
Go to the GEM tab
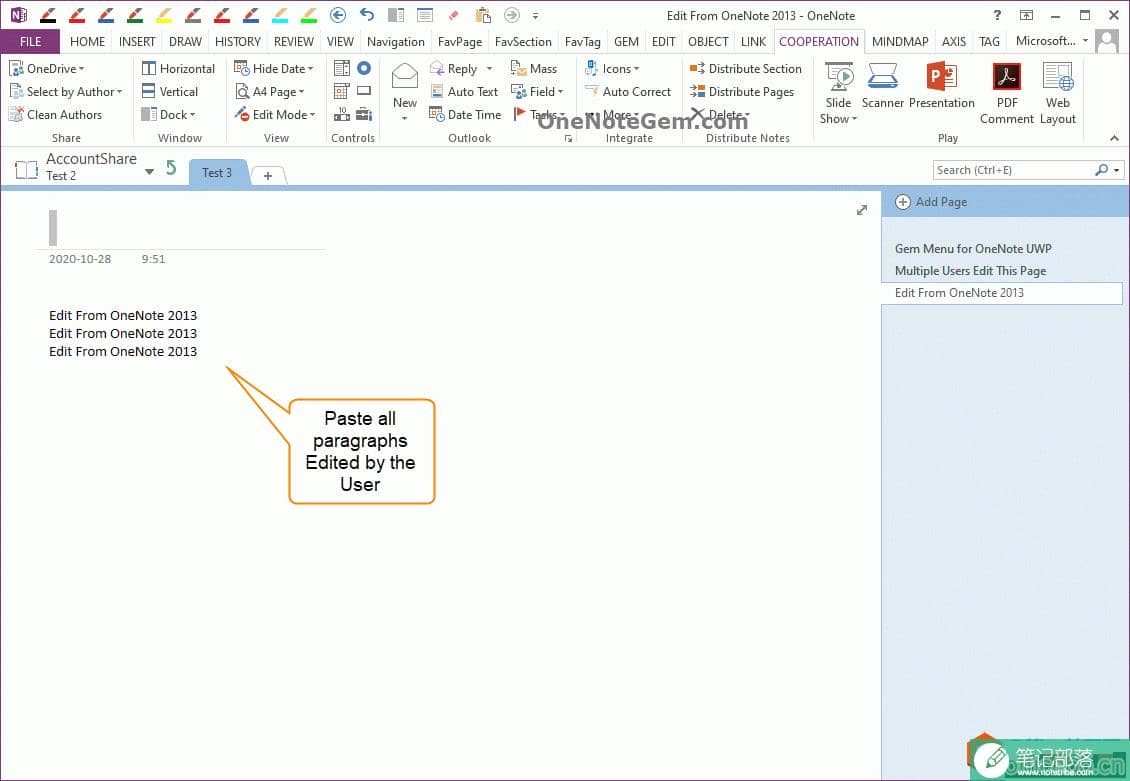[626, 42]
